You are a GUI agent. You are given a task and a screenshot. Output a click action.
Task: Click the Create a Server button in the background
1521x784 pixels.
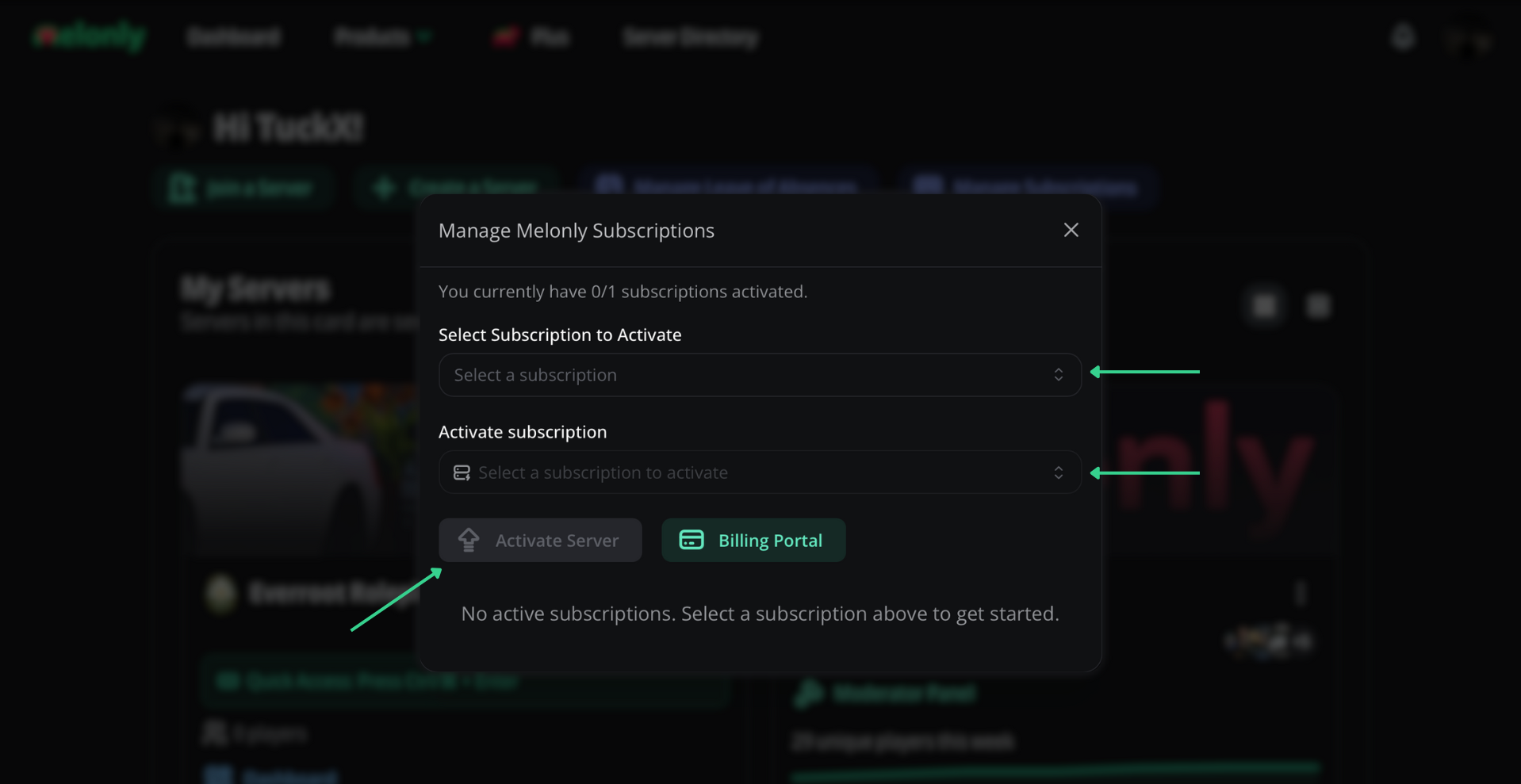pyautogui.click(x=457, y=188)
